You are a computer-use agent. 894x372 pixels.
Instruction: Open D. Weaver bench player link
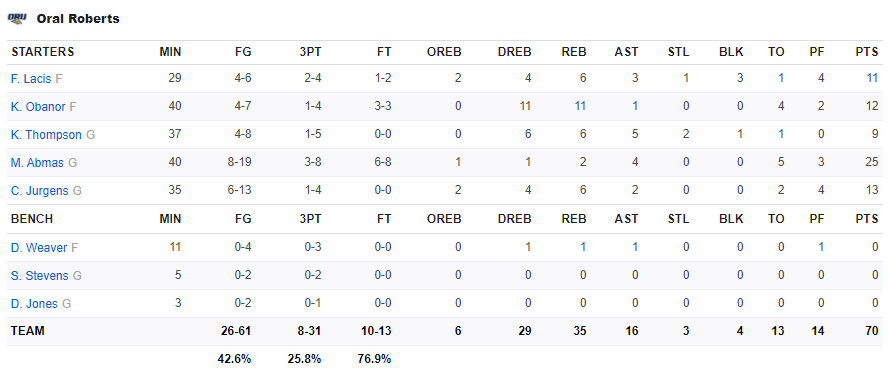tap(39, 248)
